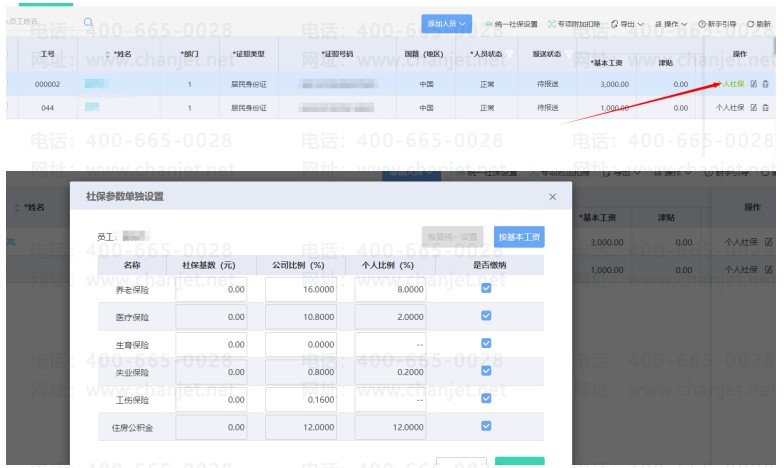
Task: Select the 044 work number cell
Action: coord(48,108)
